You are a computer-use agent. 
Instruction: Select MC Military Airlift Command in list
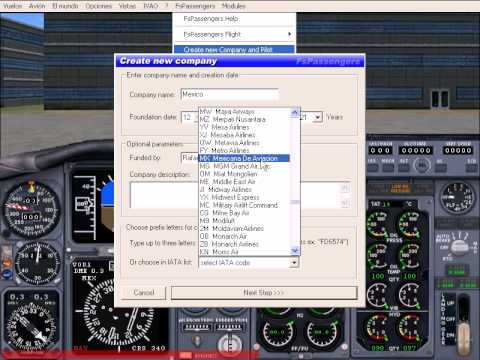tap(245, 205)
